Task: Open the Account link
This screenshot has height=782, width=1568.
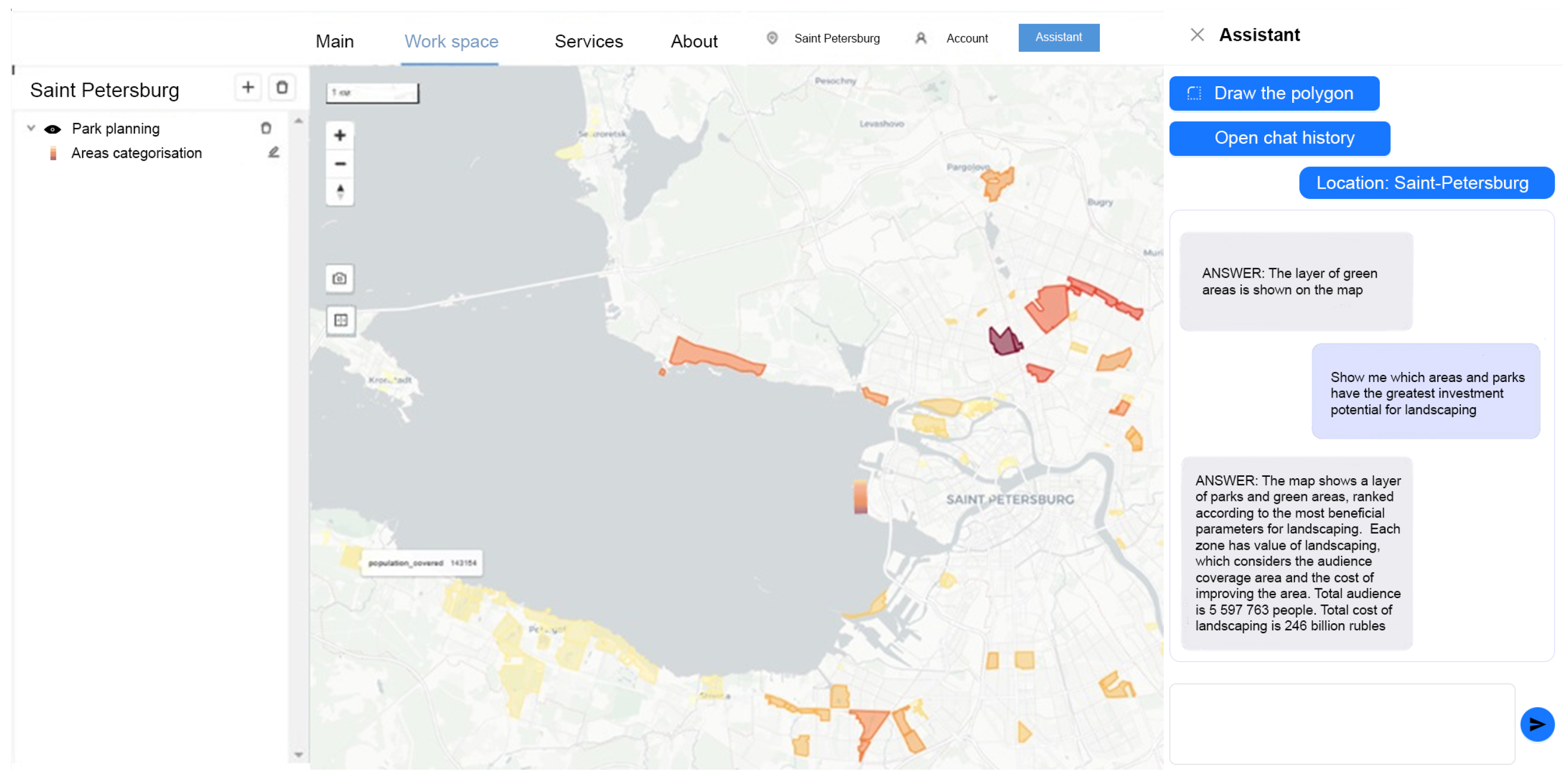Action: click(x=966, y=38)
